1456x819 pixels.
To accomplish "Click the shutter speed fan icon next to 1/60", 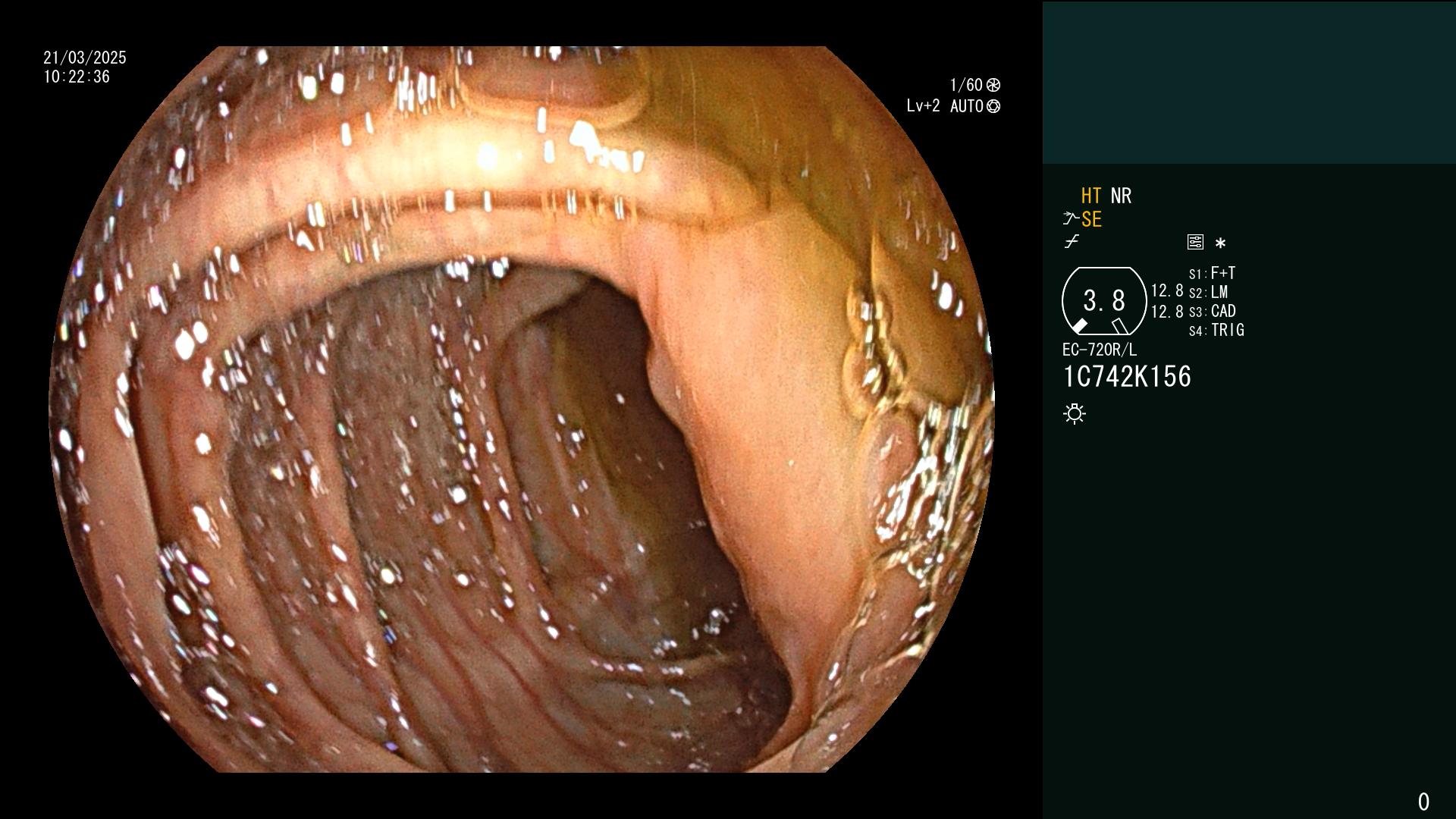I will (x=993, y=85).
